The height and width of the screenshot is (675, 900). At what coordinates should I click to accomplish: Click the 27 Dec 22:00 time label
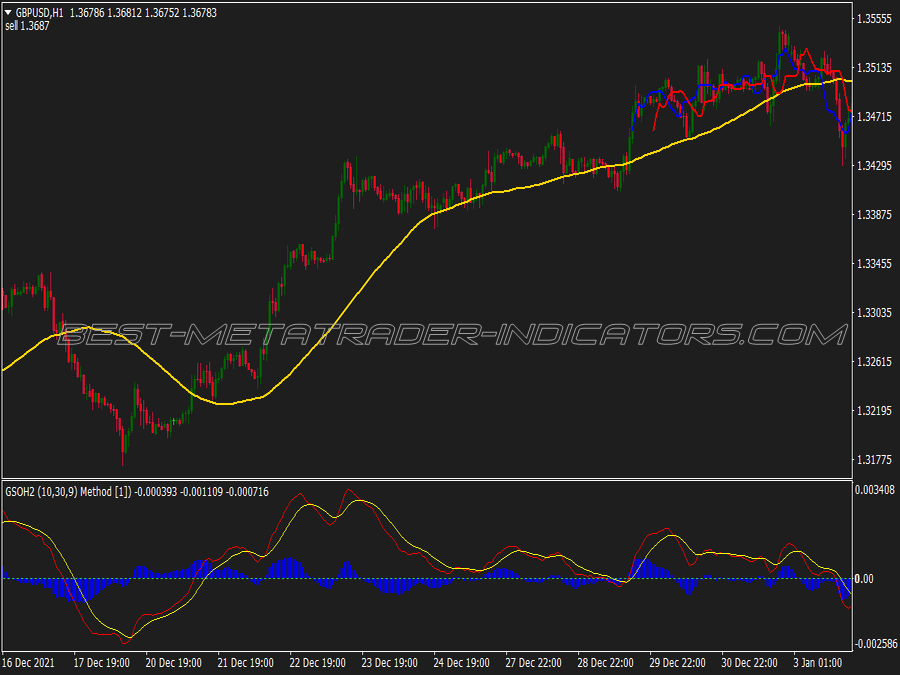tap(533, 663)
